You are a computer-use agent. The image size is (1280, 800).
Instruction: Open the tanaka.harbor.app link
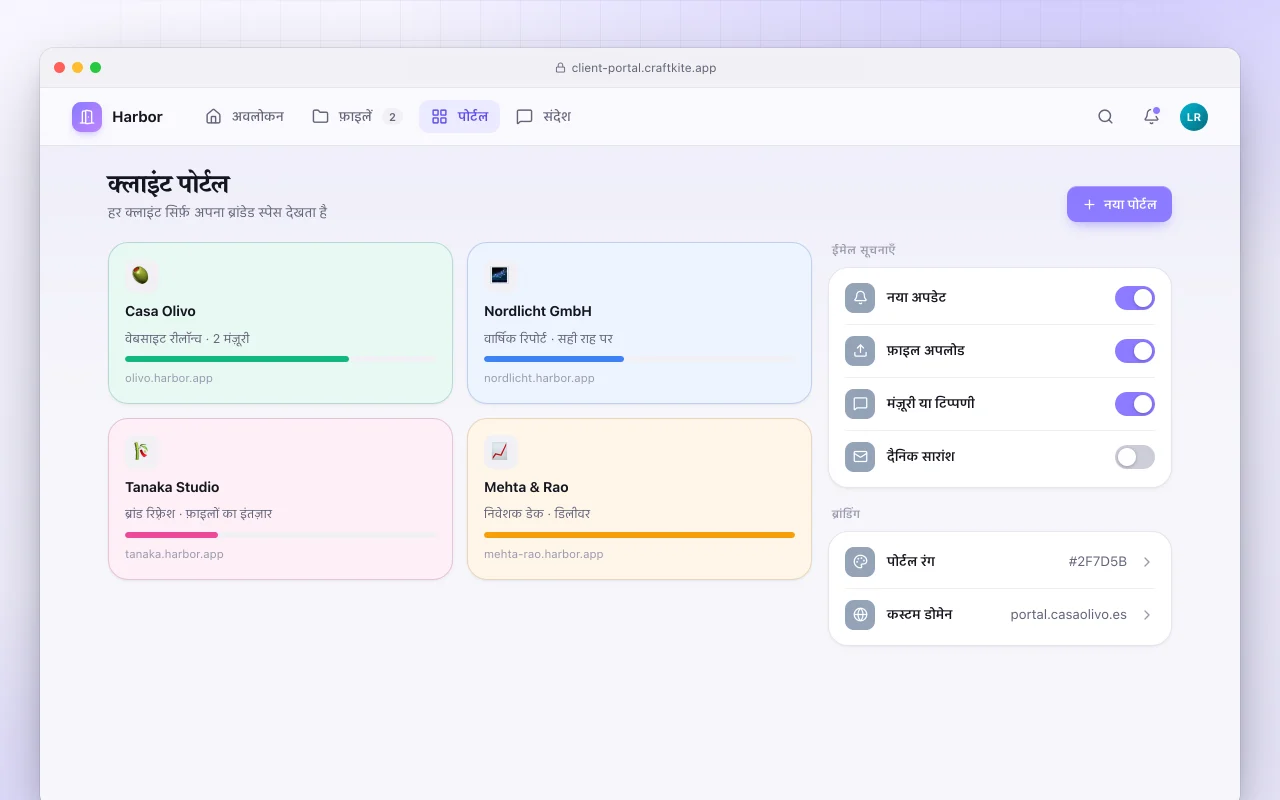pos(174,555)
